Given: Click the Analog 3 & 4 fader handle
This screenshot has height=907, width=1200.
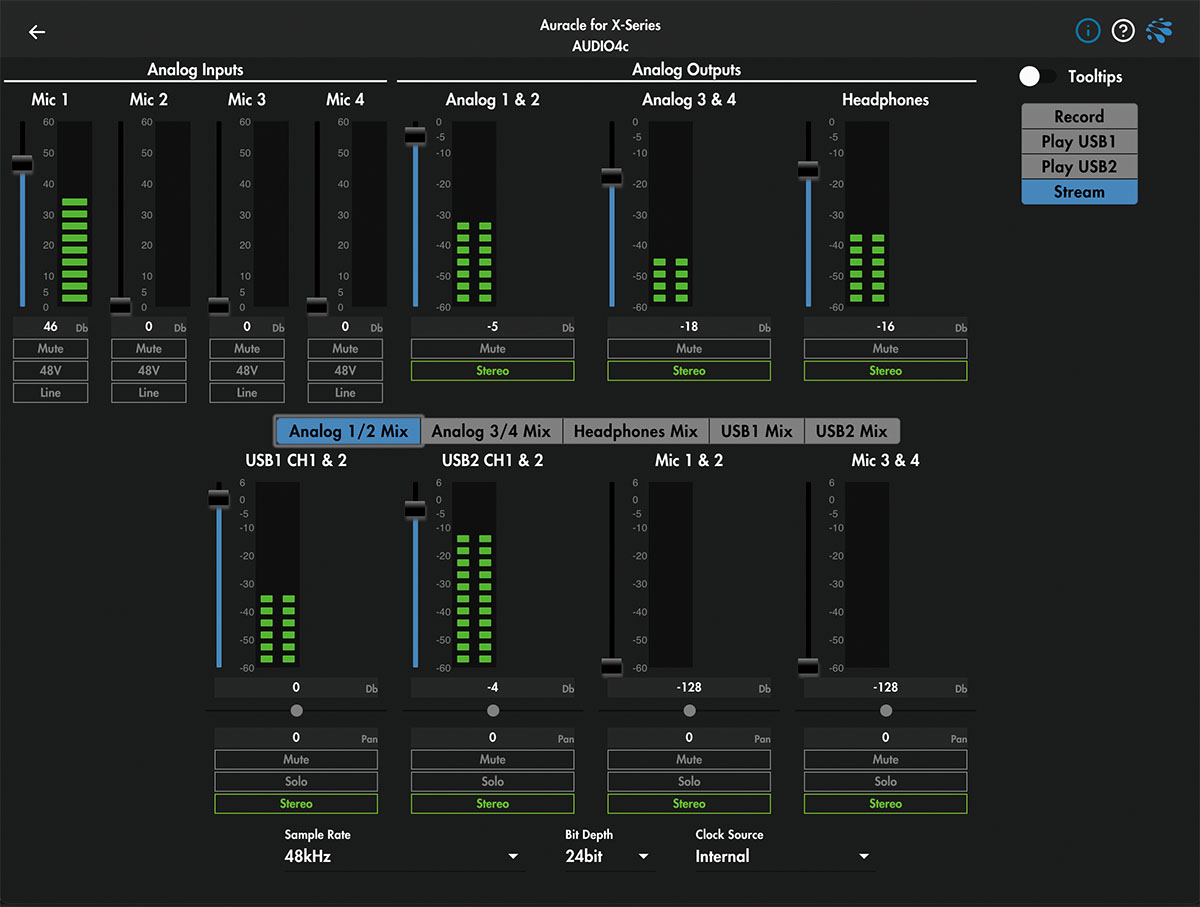Looking at the screenshot, I should [612, 177].
